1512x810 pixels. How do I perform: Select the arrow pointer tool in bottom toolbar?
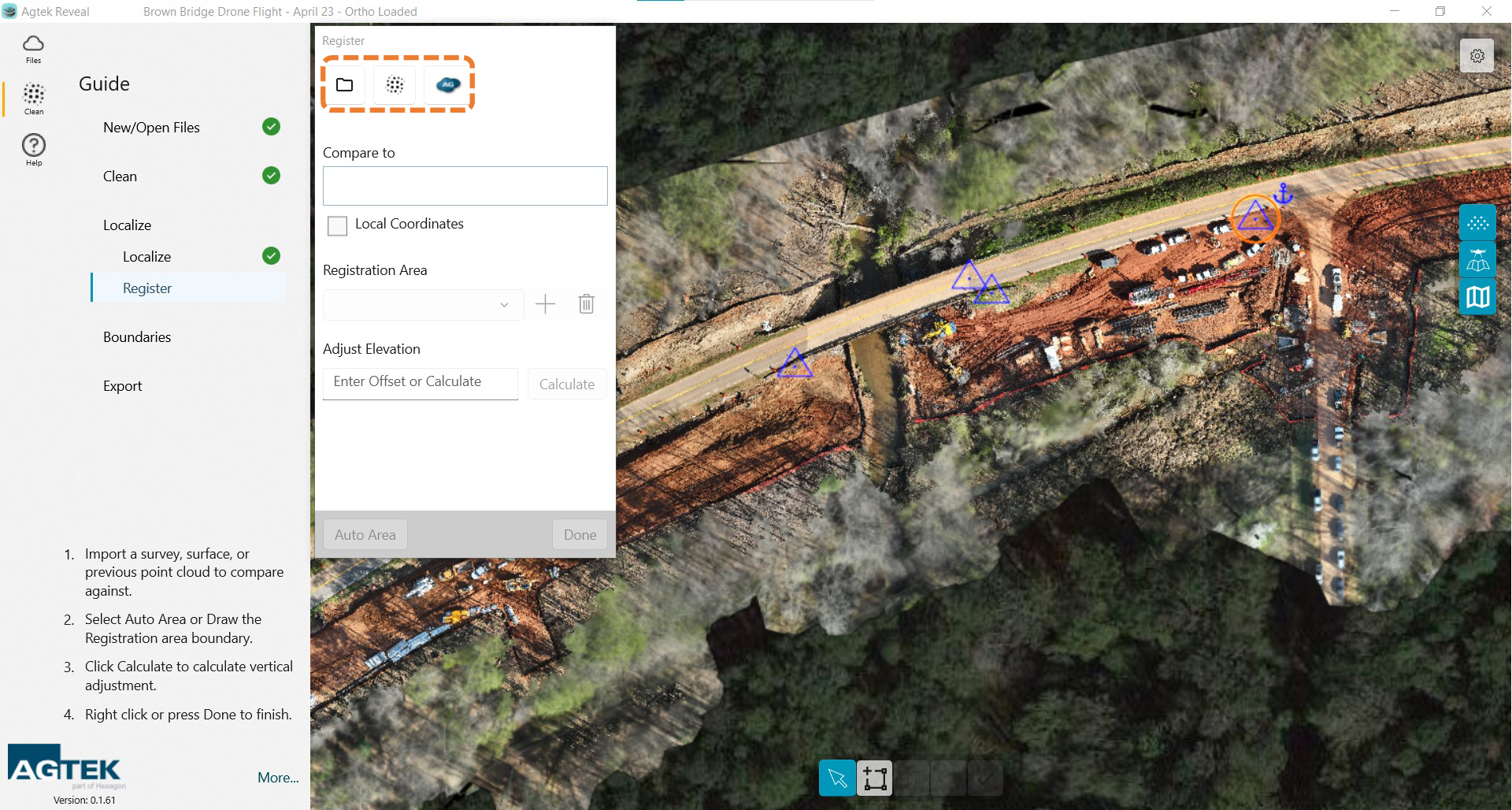(837, 778)
